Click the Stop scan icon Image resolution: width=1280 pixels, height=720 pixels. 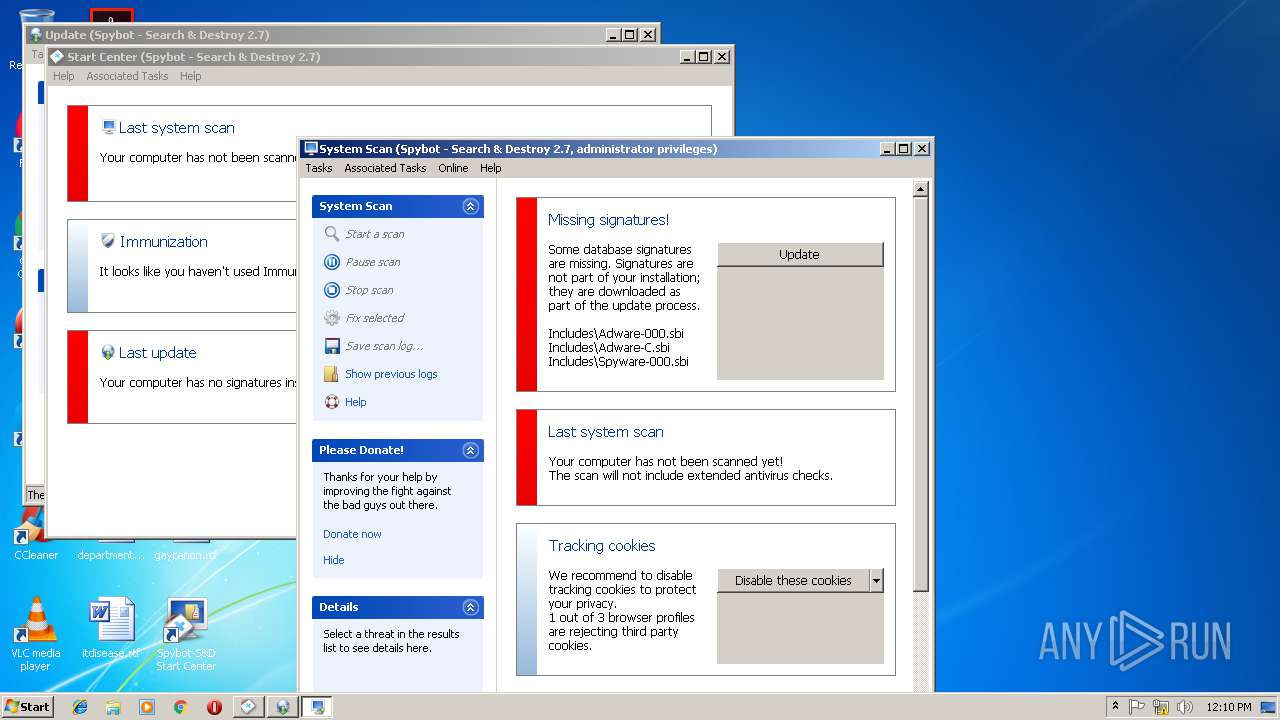click(x=332, y=290)
